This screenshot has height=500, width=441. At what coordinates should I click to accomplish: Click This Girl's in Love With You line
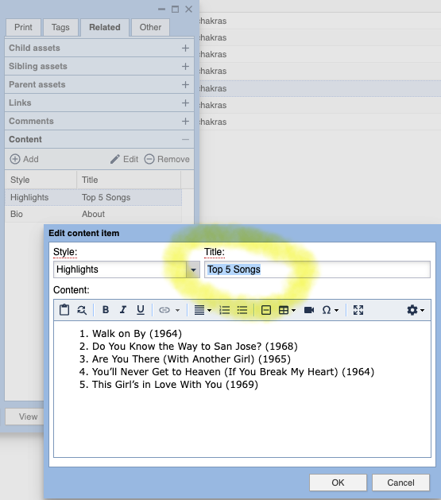(x=175, y=384)
